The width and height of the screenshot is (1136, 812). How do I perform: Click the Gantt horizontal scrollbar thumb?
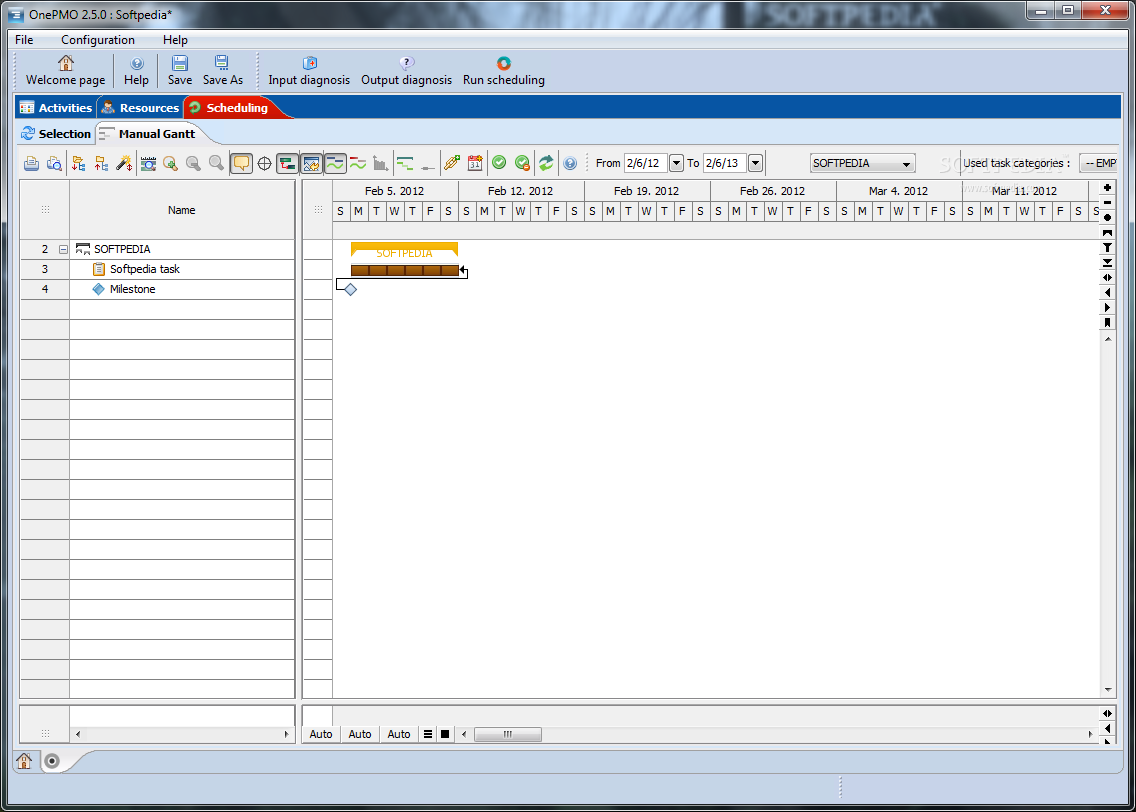[507, 734]
